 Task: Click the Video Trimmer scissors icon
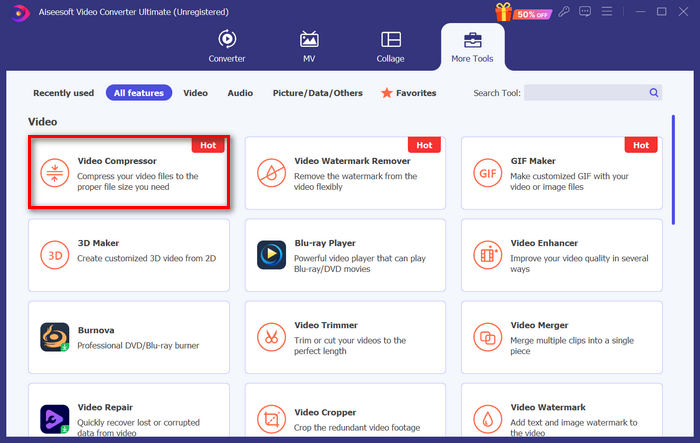click(271, 337)
